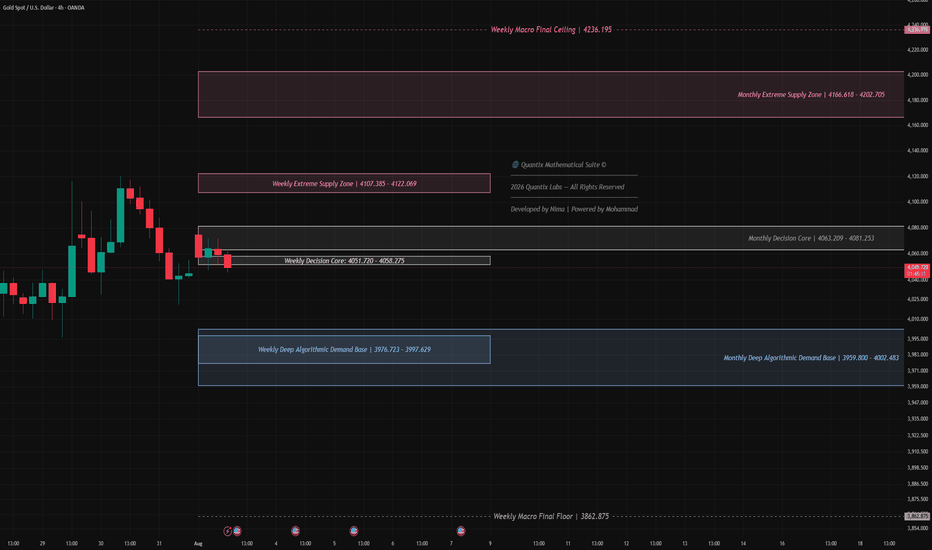Select the Monthly Extreme Supply Zone label
The image size is (932, 550).
pyautogui.click(x=811, y=95)
